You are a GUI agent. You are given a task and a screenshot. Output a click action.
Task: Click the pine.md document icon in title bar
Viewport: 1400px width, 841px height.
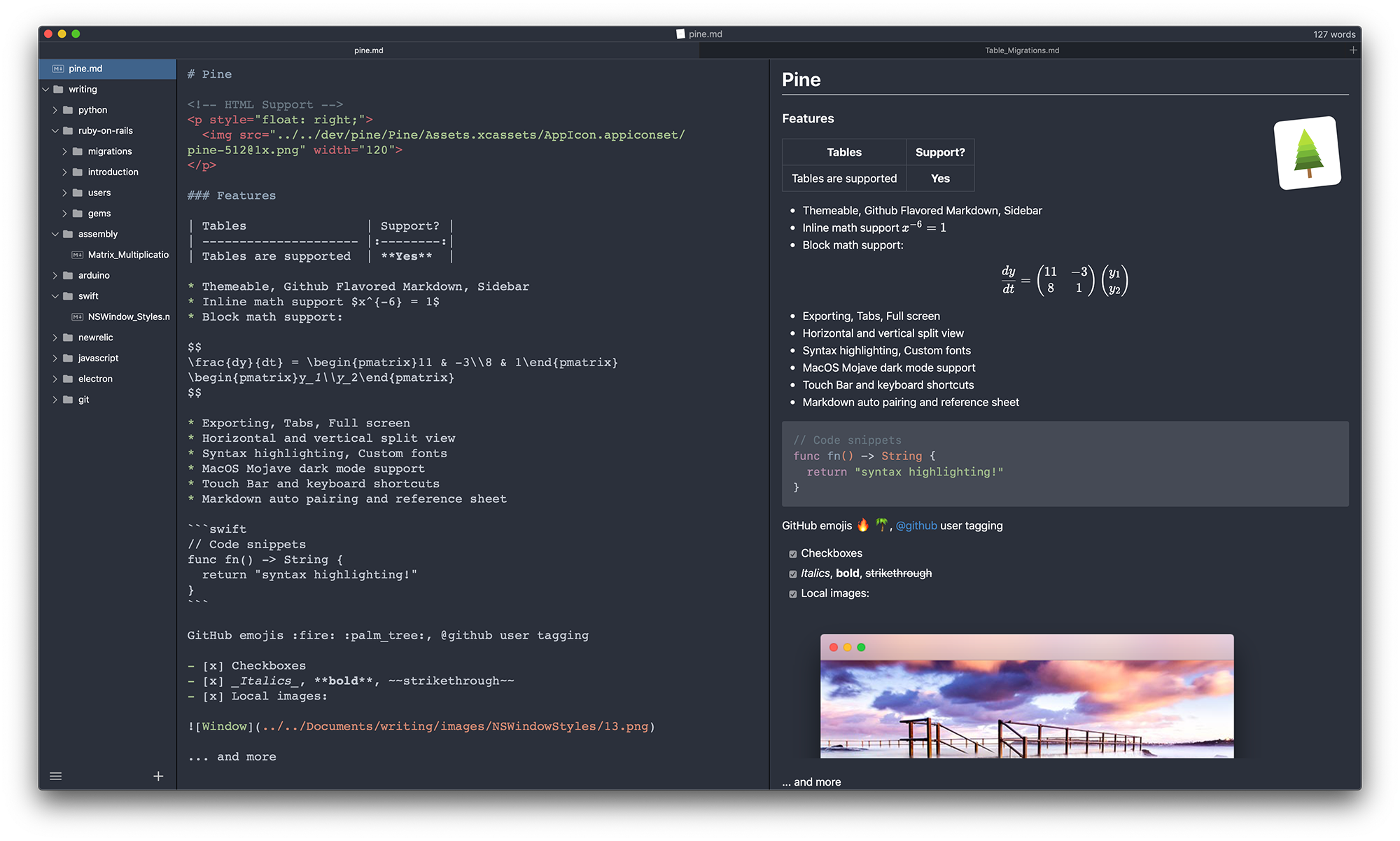[680, 34]
